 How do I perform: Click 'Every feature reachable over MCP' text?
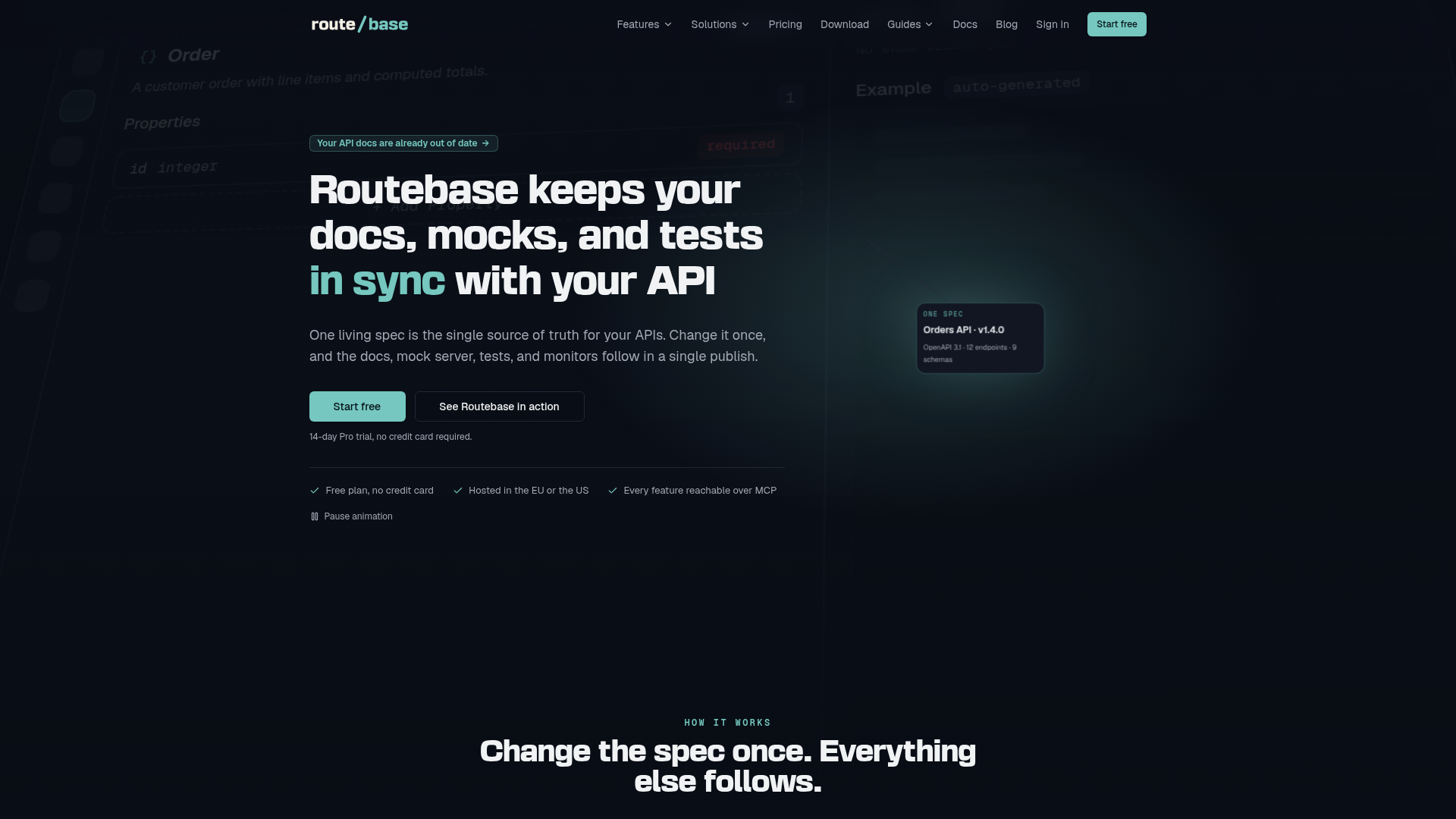pos(700,491)
